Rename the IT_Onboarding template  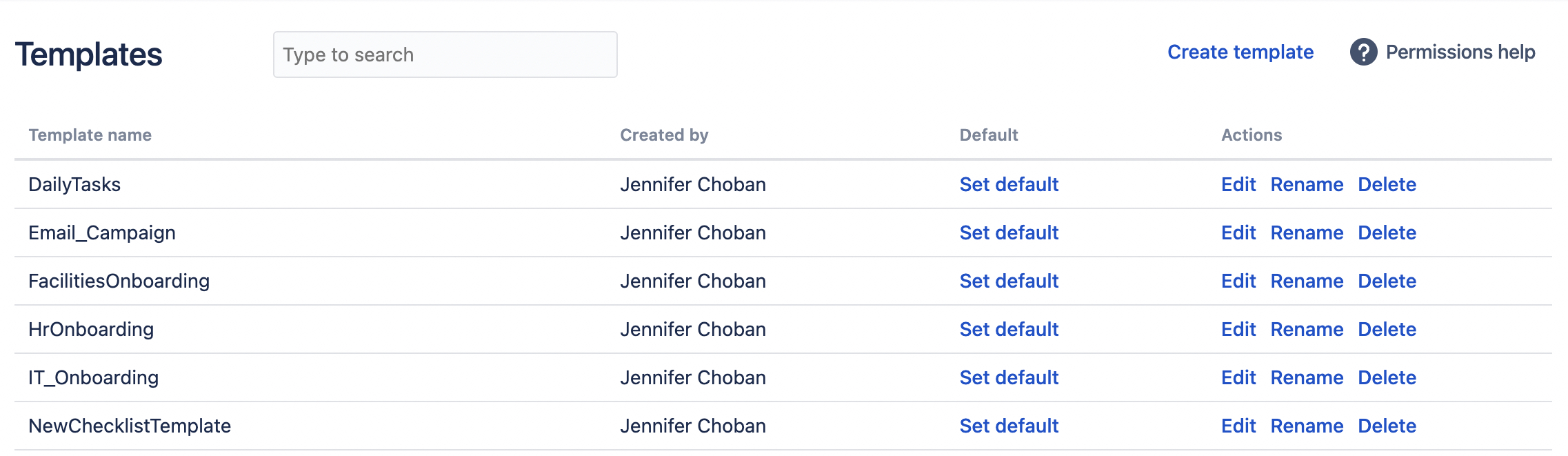click(x=1307, y=377)
